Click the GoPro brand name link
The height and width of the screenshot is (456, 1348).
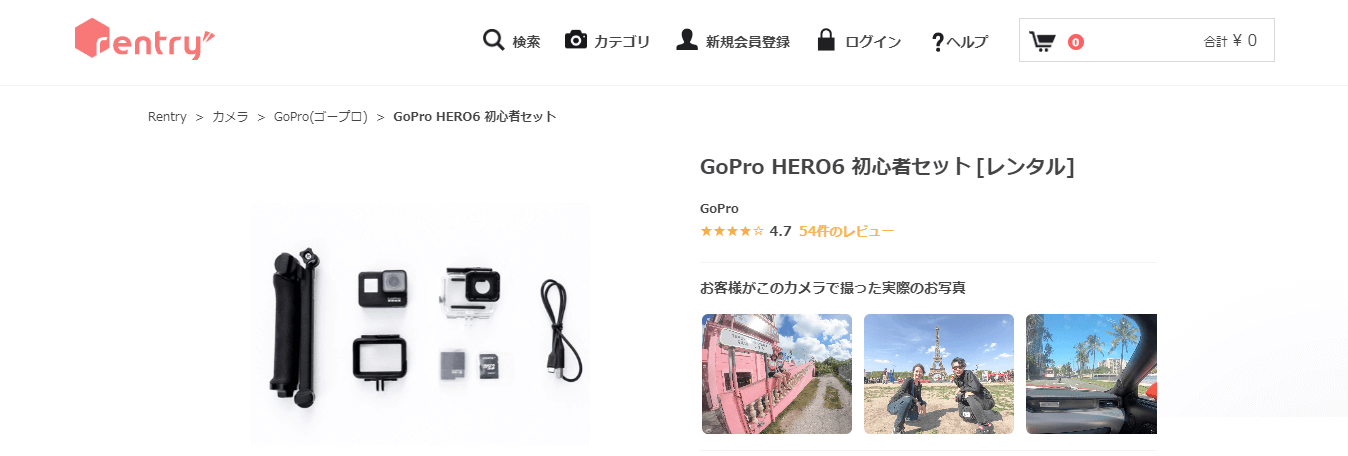[x=719, y=209]
